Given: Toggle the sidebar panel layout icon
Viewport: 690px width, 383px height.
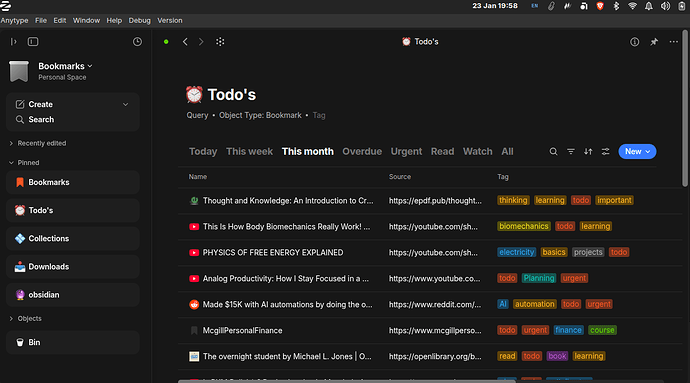Looking at the screenshot, I should (33, 41).
